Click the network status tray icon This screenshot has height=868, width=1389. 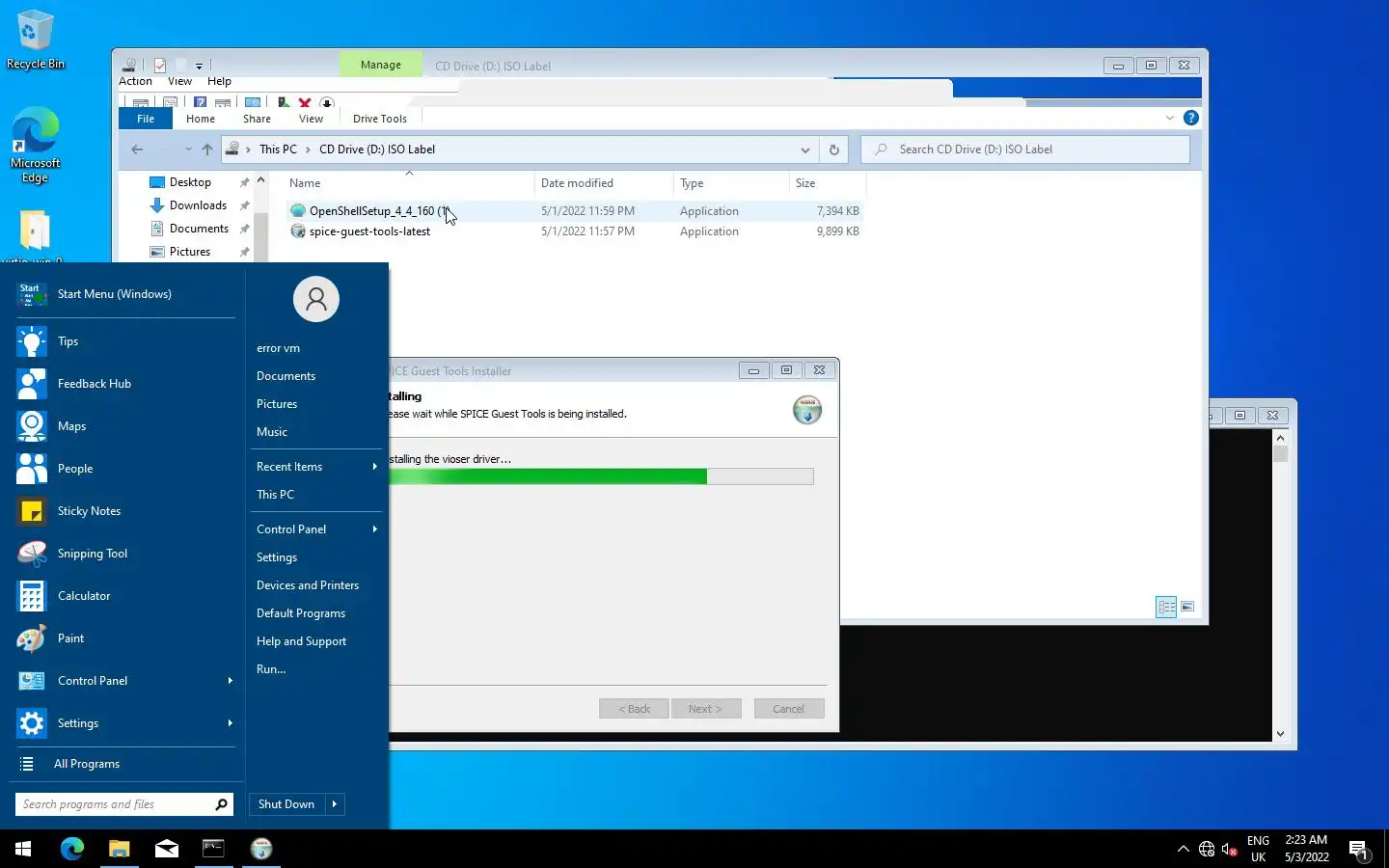coord(1207,850)
